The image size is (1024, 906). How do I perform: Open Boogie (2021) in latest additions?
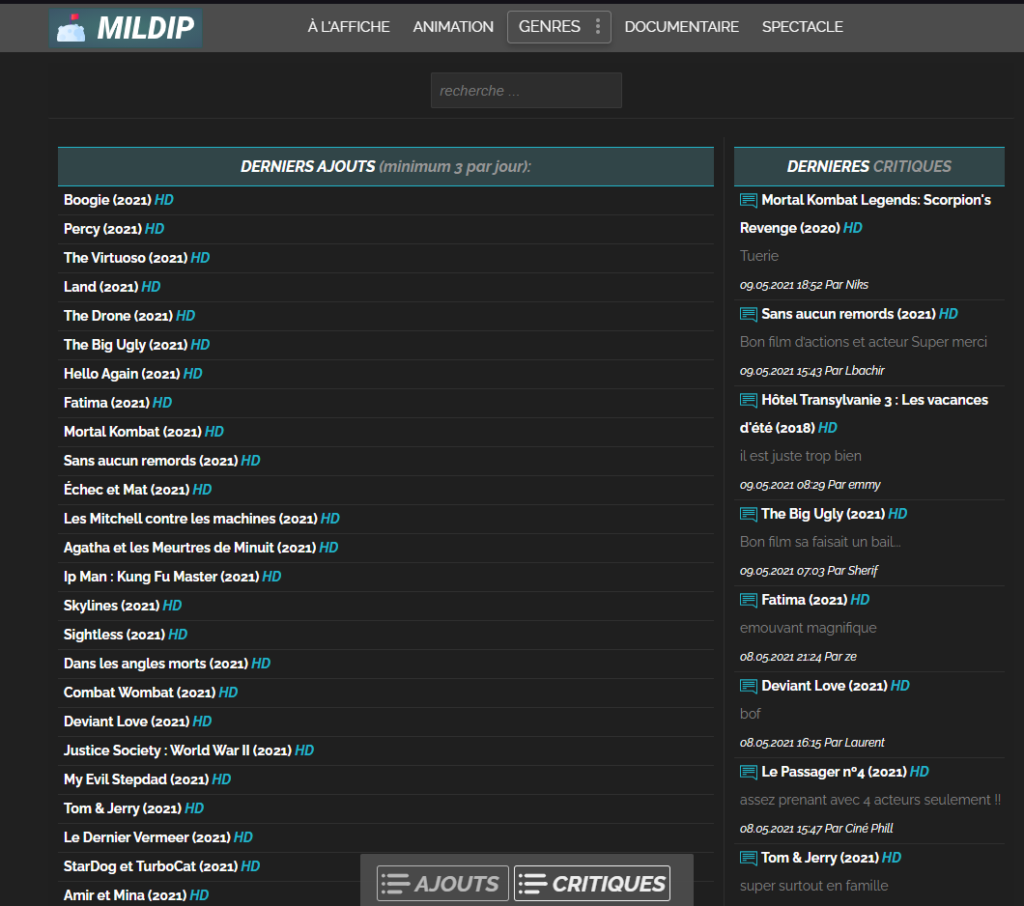[x=118, y=200]
